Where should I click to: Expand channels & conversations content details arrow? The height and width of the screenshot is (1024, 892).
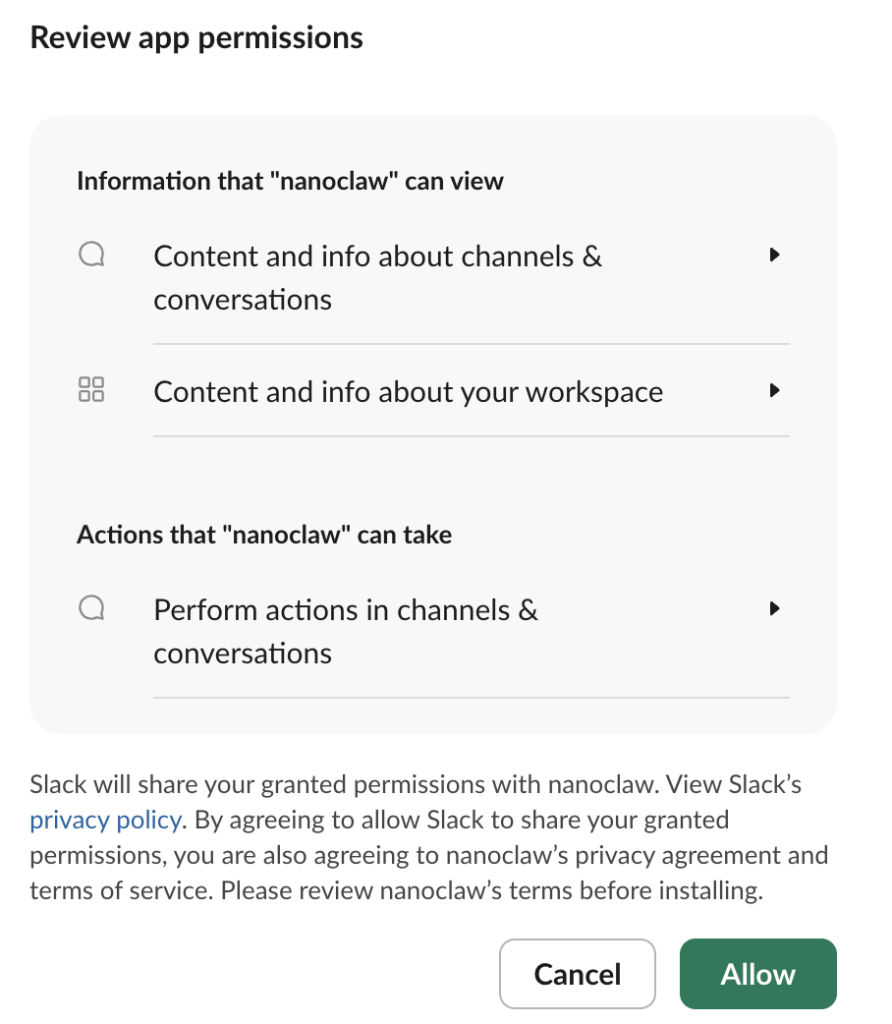(x=773, y=255)
